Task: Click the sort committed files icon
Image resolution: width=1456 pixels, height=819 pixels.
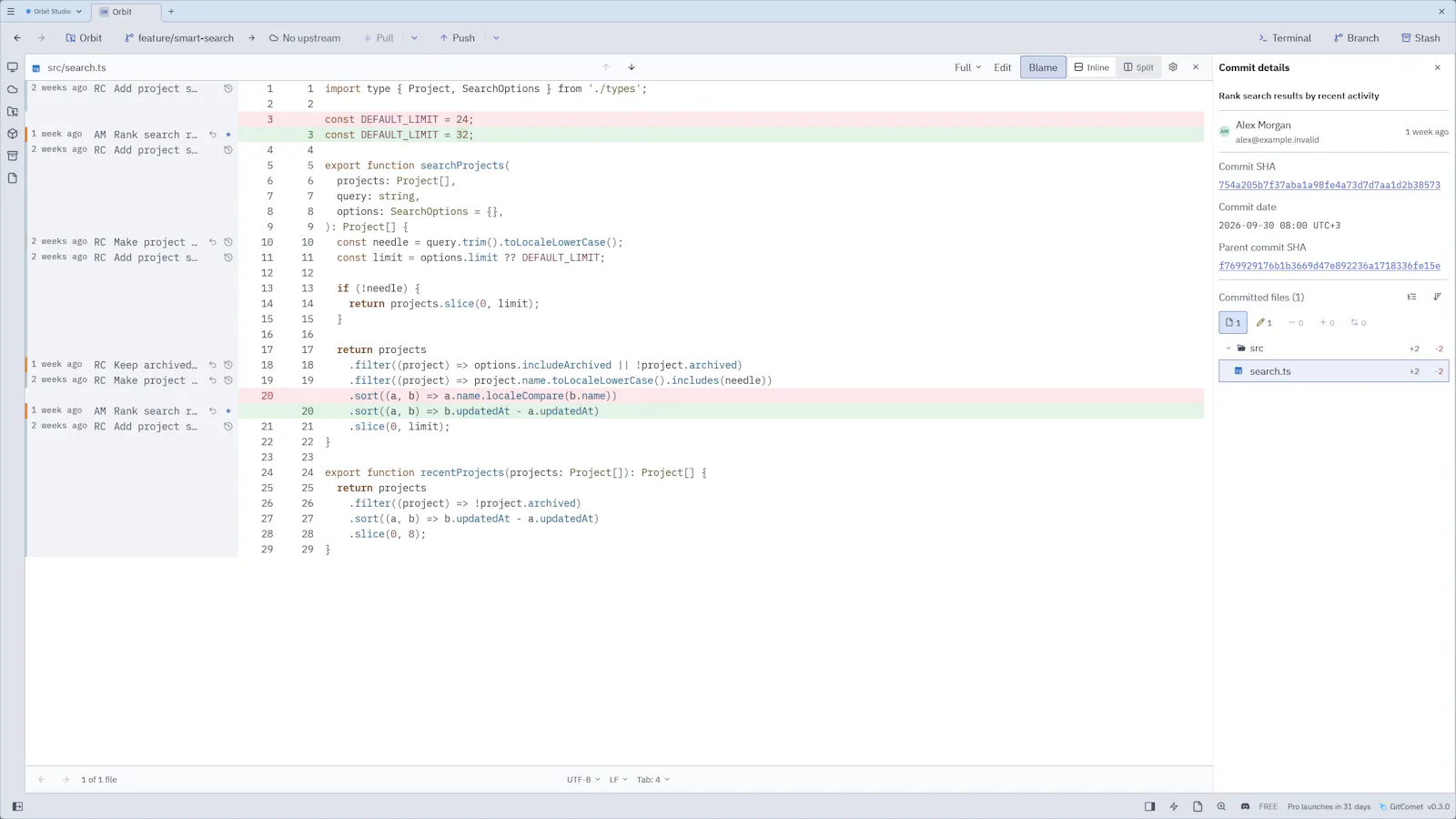Action: (1438, 297)
